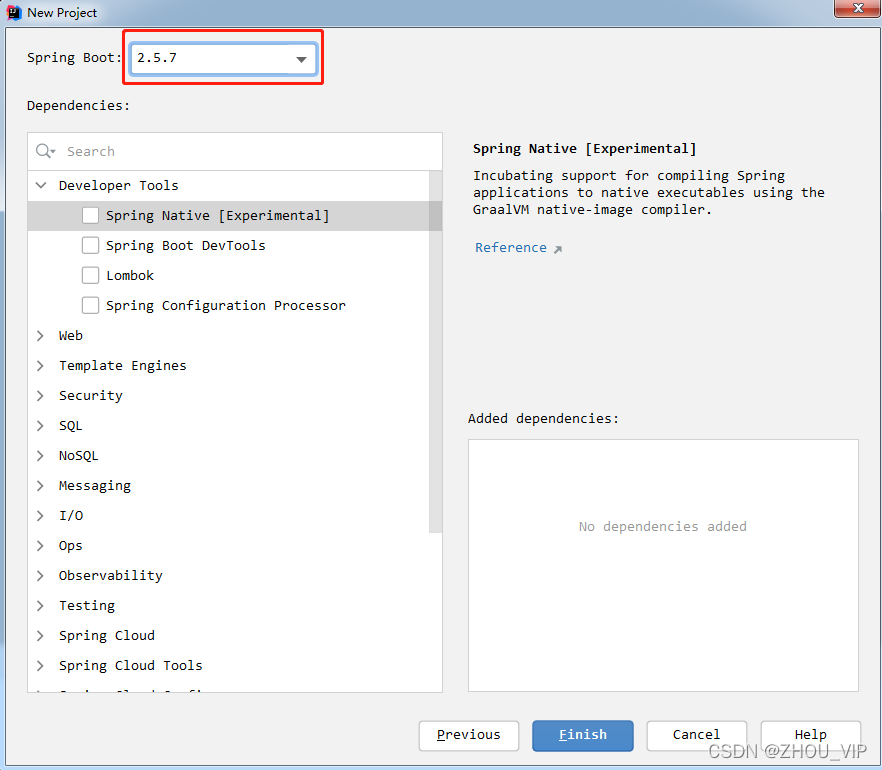Expand the Testing category
Image resolution: width=882 pixels, height=770 pixels.
[40, 605]
